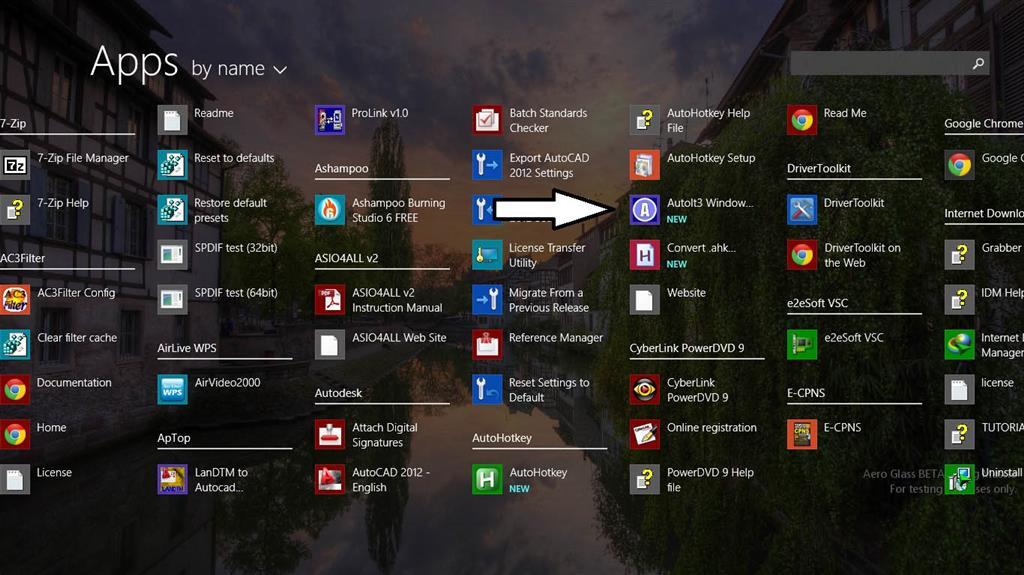Image resolution: width=1024 pixels, height=575 pixels.
Task: Focus the Apps search box
Action: [x=889, y=63]
